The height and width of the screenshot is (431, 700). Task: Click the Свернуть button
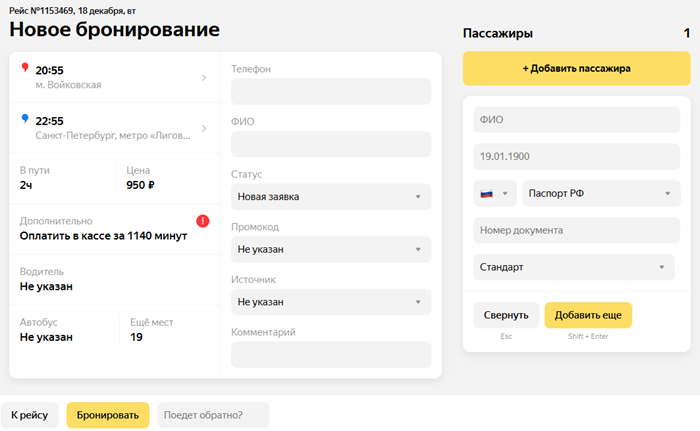pos(506,315)
